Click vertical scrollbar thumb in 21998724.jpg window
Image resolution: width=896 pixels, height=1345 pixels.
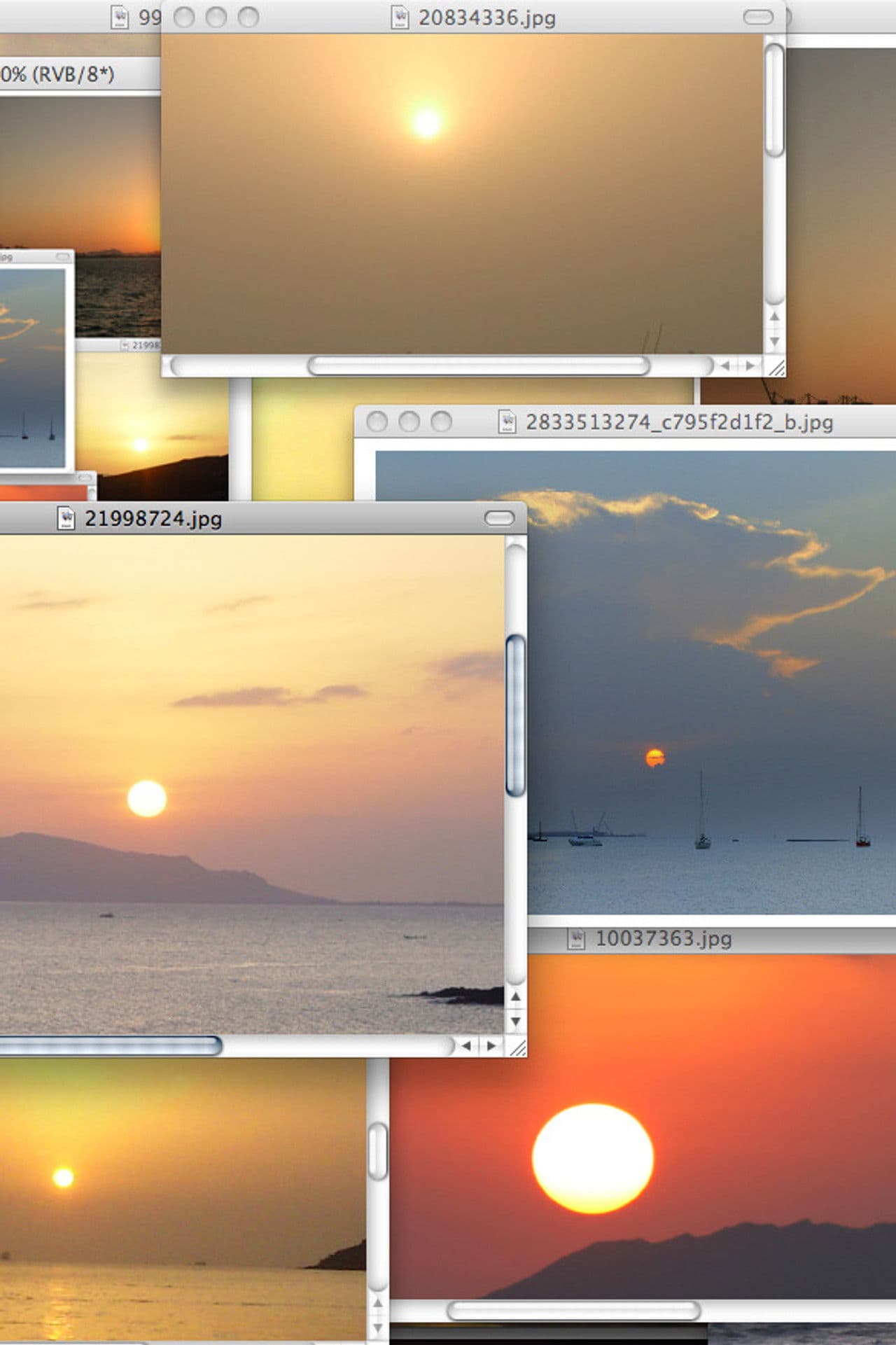coord(516,716)
